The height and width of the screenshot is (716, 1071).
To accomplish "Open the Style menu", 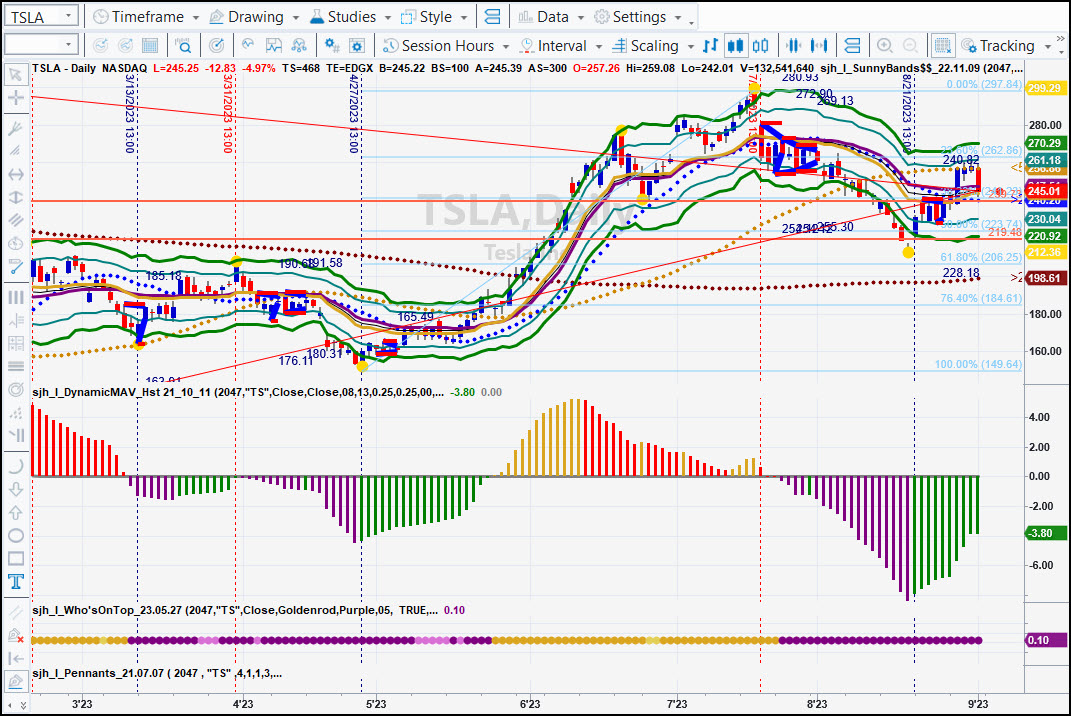I will click(434, 16).
